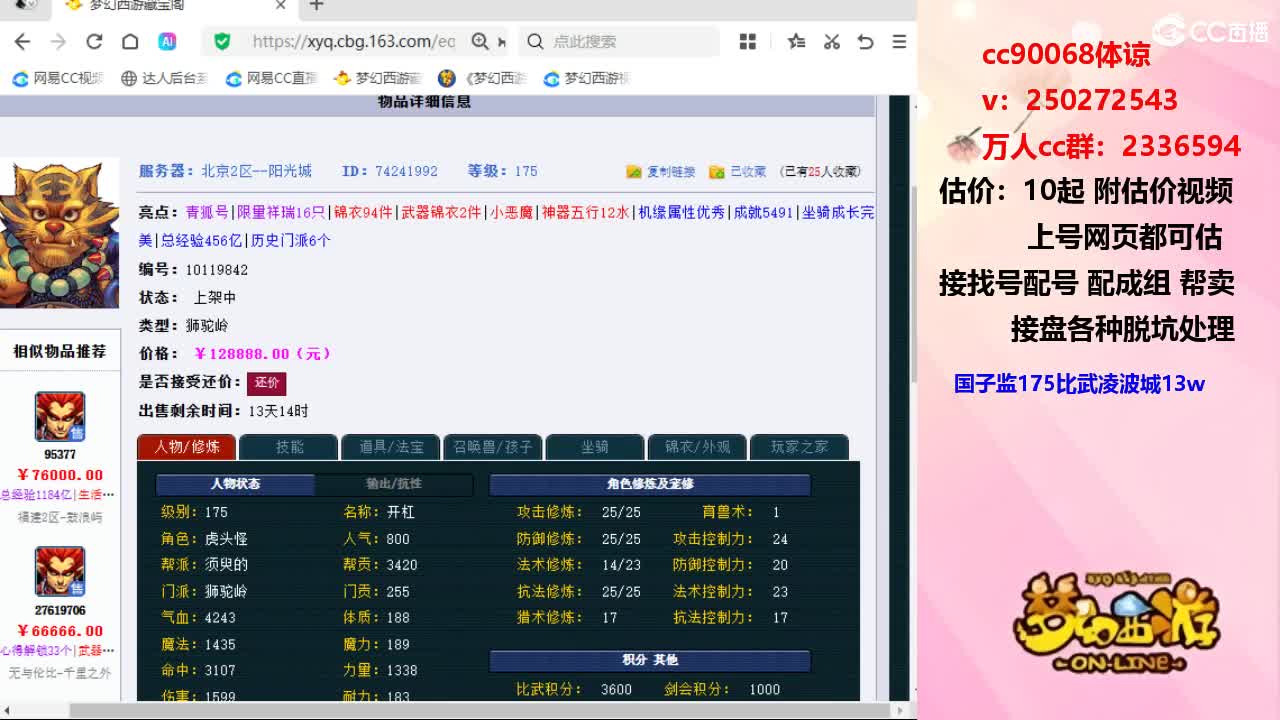Image resolution: width=1280 pixels, height=720 pixels.
Task: Open the 网易CC直播 bookmark
Action: pyautogui.click(x=271, y=78)
